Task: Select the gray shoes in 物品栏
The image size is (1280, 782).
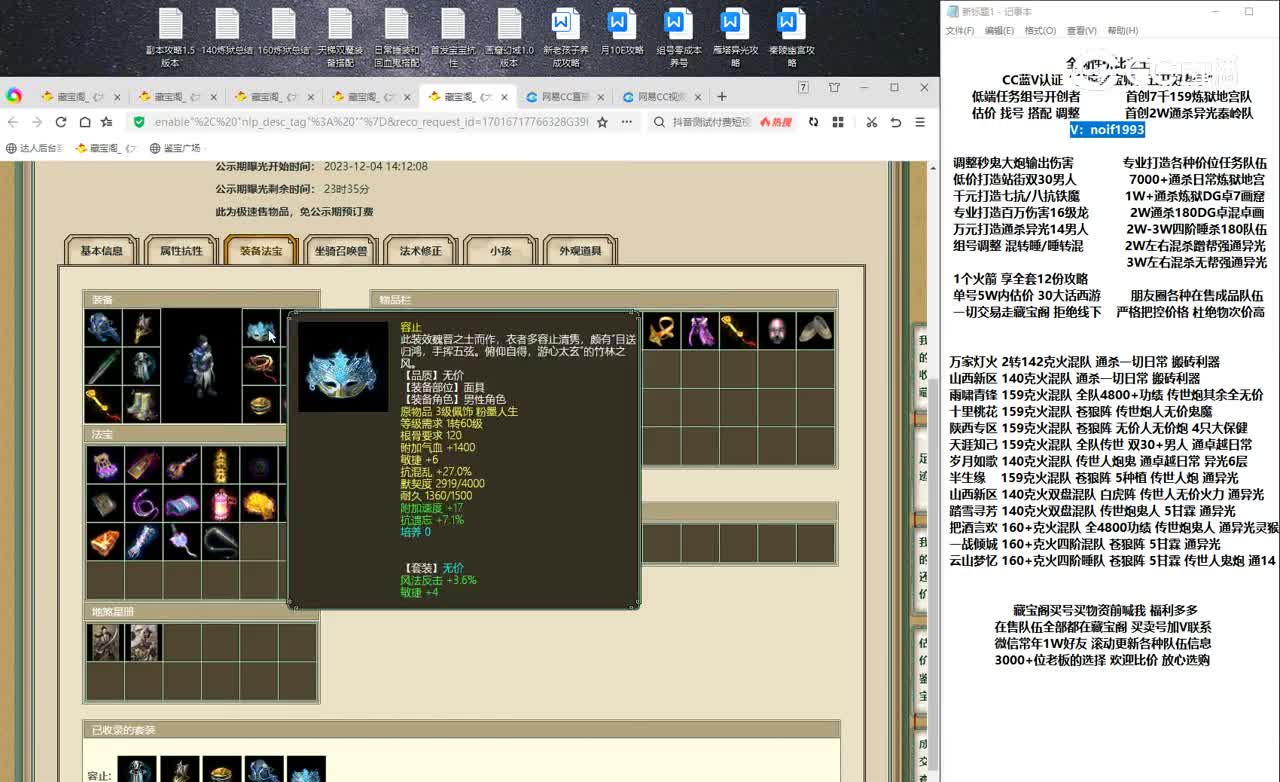Action: [x=816, y=331]
